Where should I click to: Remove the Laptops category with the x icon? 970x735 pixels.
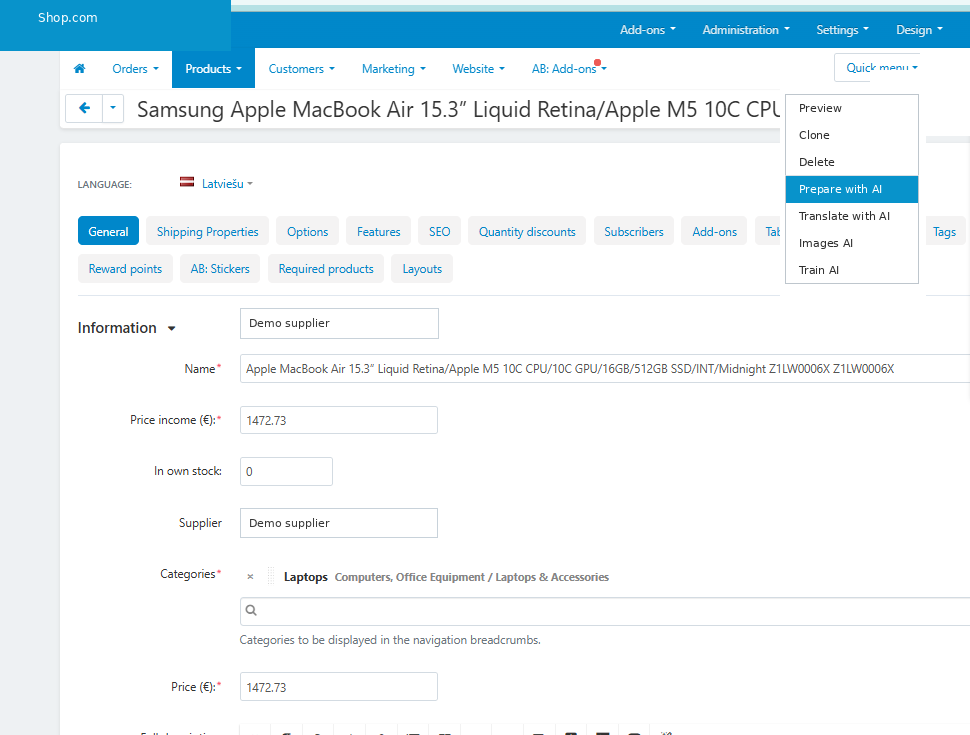[x=250, y=577]
